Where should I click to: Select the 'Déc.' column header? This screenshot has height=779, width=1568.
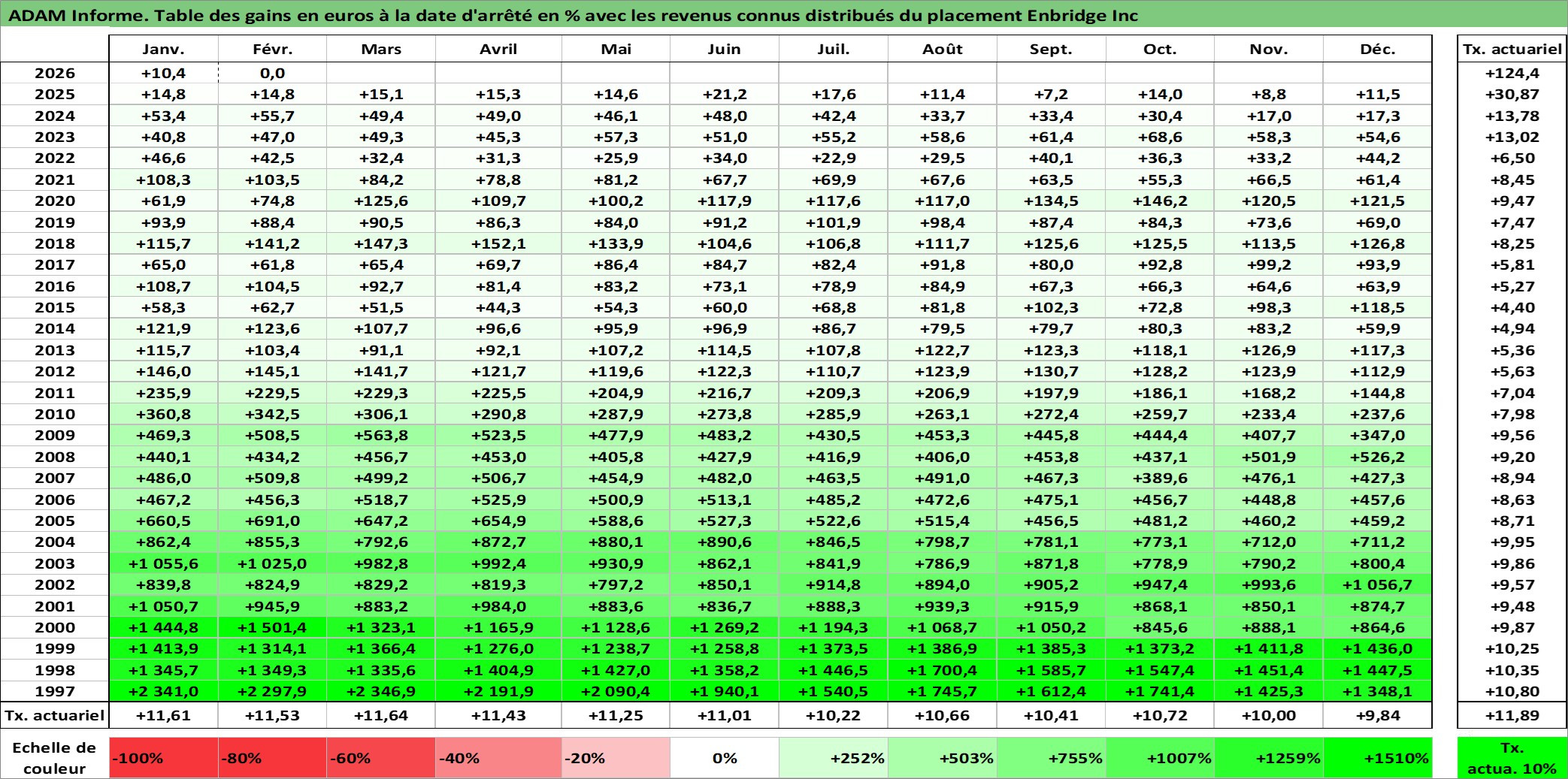click(x=1378, y=49)
